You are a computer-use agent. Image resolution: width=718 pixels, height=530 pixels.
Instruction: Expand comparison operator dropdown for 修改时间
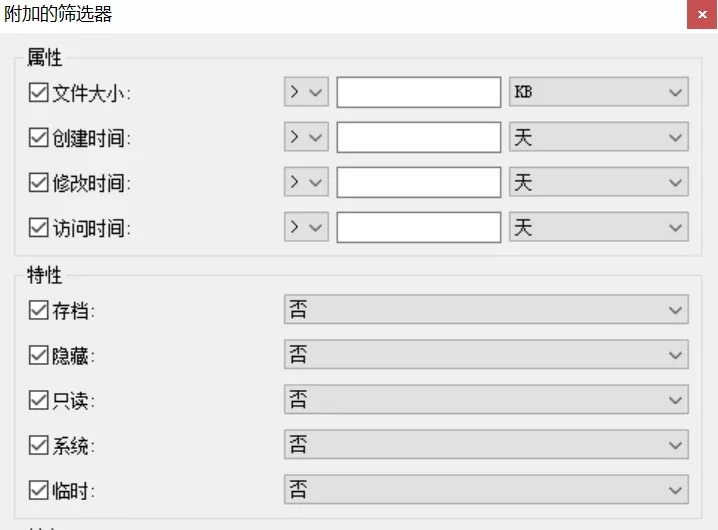(x=306, y=182)
